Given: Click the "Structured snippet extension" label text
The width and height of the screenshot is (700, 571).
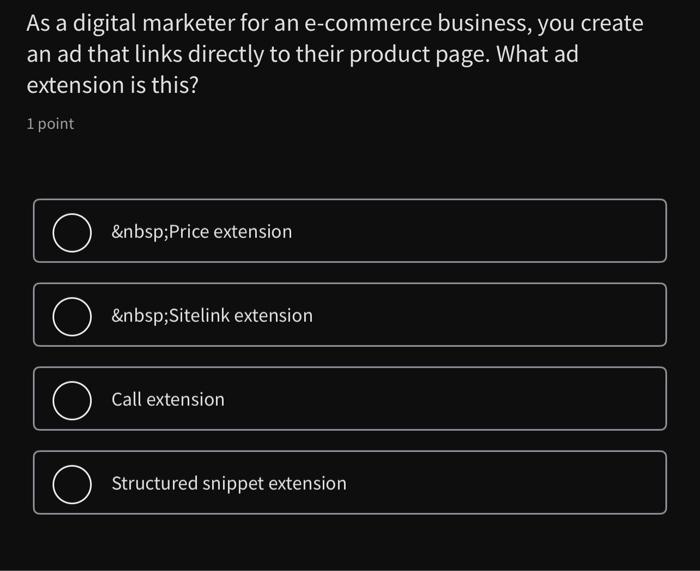Looking at the screenshot, I should (x=229, y=484).
